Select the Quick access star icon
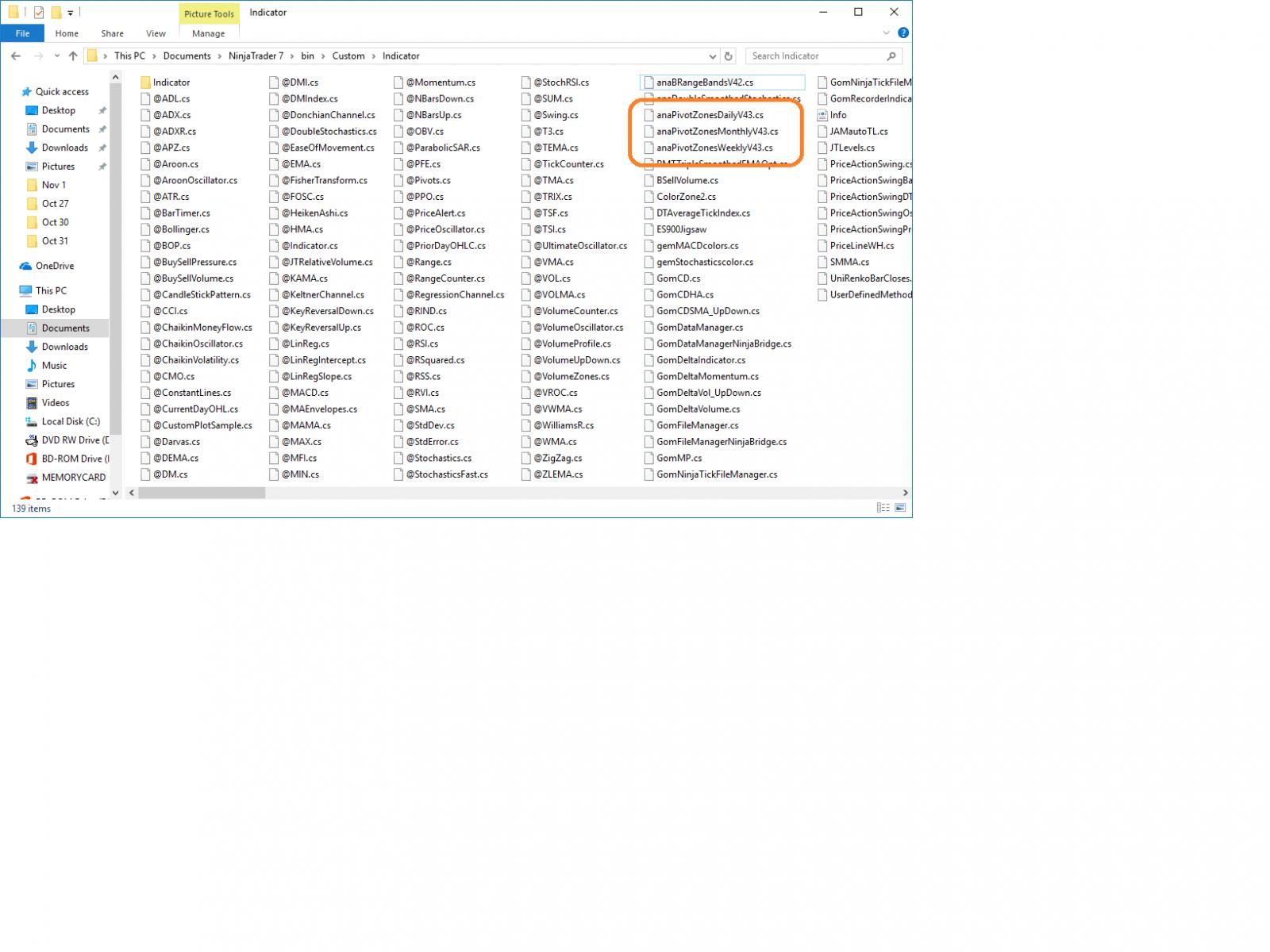This screenshot has width=1270, height=952. [26, 92]
